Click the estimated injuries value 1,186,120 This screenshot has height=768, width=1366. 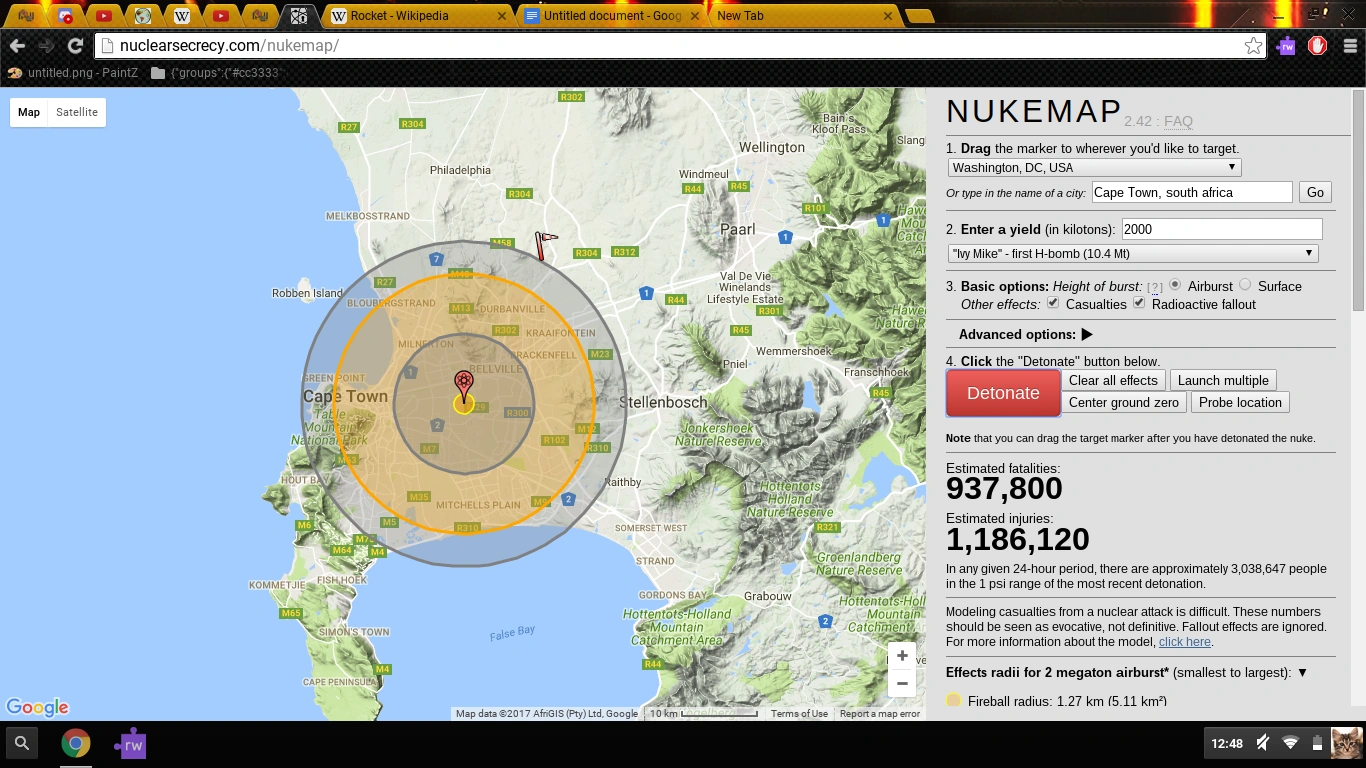tap(1018, 540)
